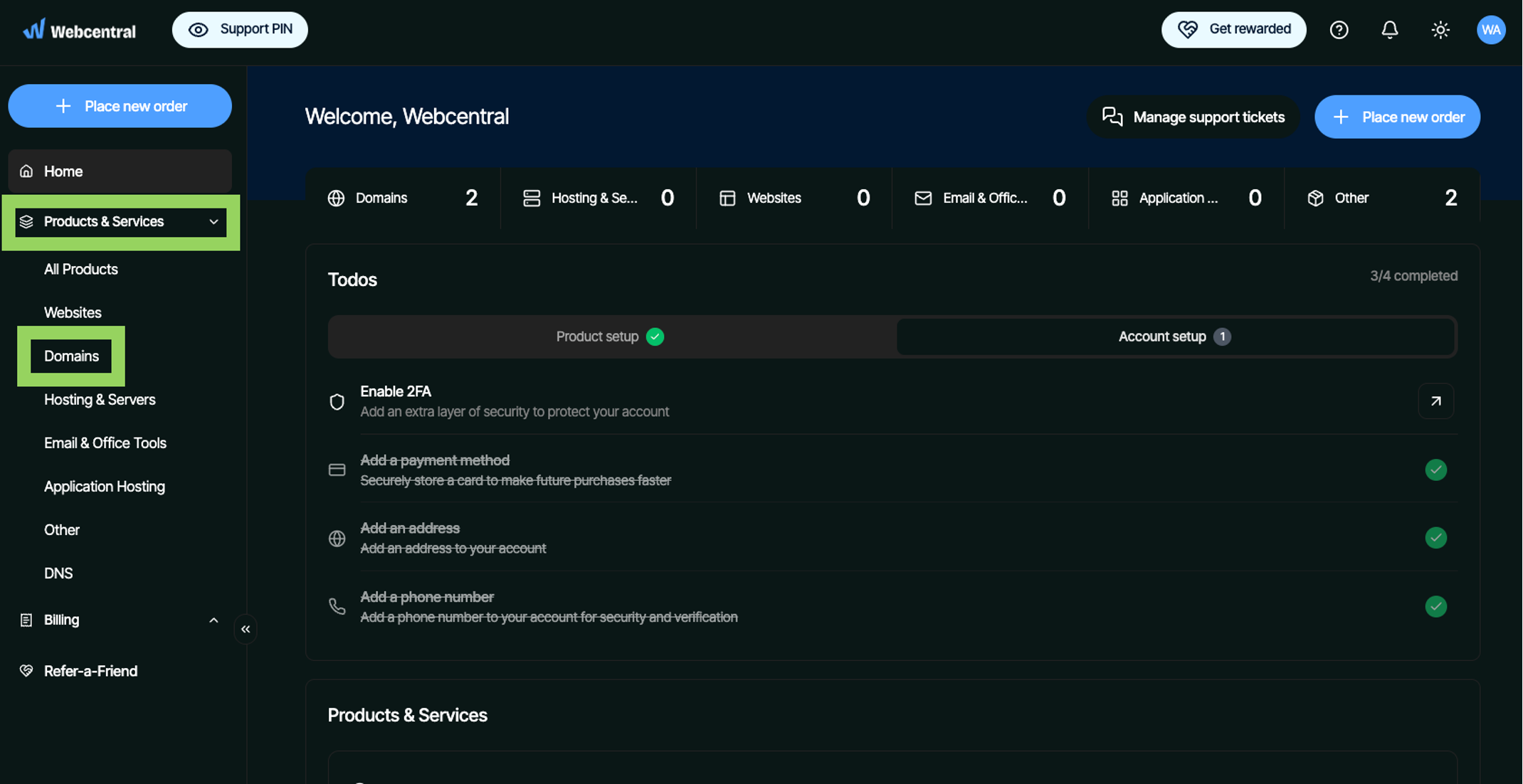Image resolution: width=1523 pixels, height=784 pixels.
Task: Click the sidebar Place new order button
Action: [120, 106]
